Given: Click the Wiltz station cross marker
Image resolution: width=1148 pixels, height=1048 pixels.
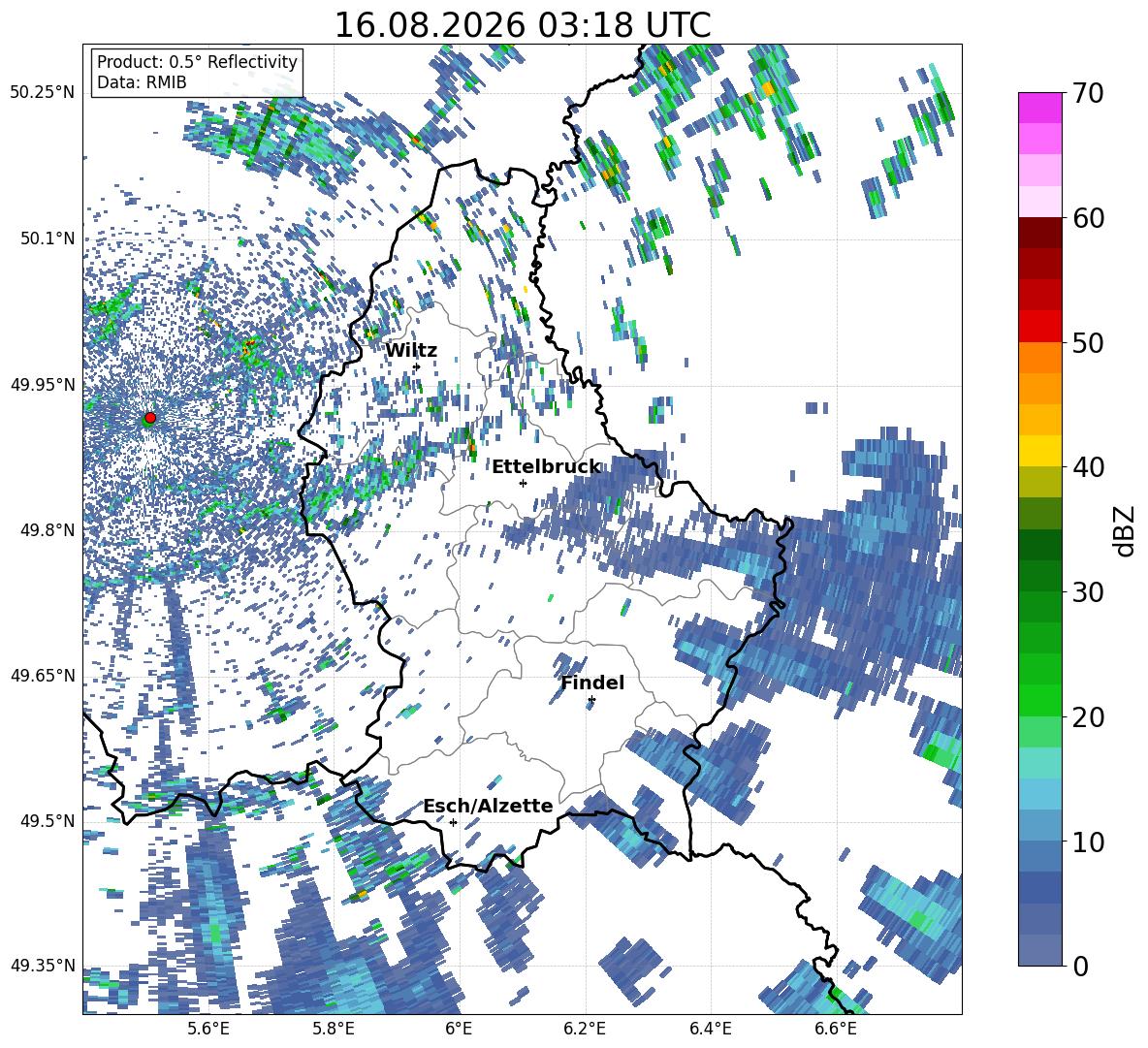Looking at the screenshot, I should [417, 366].
